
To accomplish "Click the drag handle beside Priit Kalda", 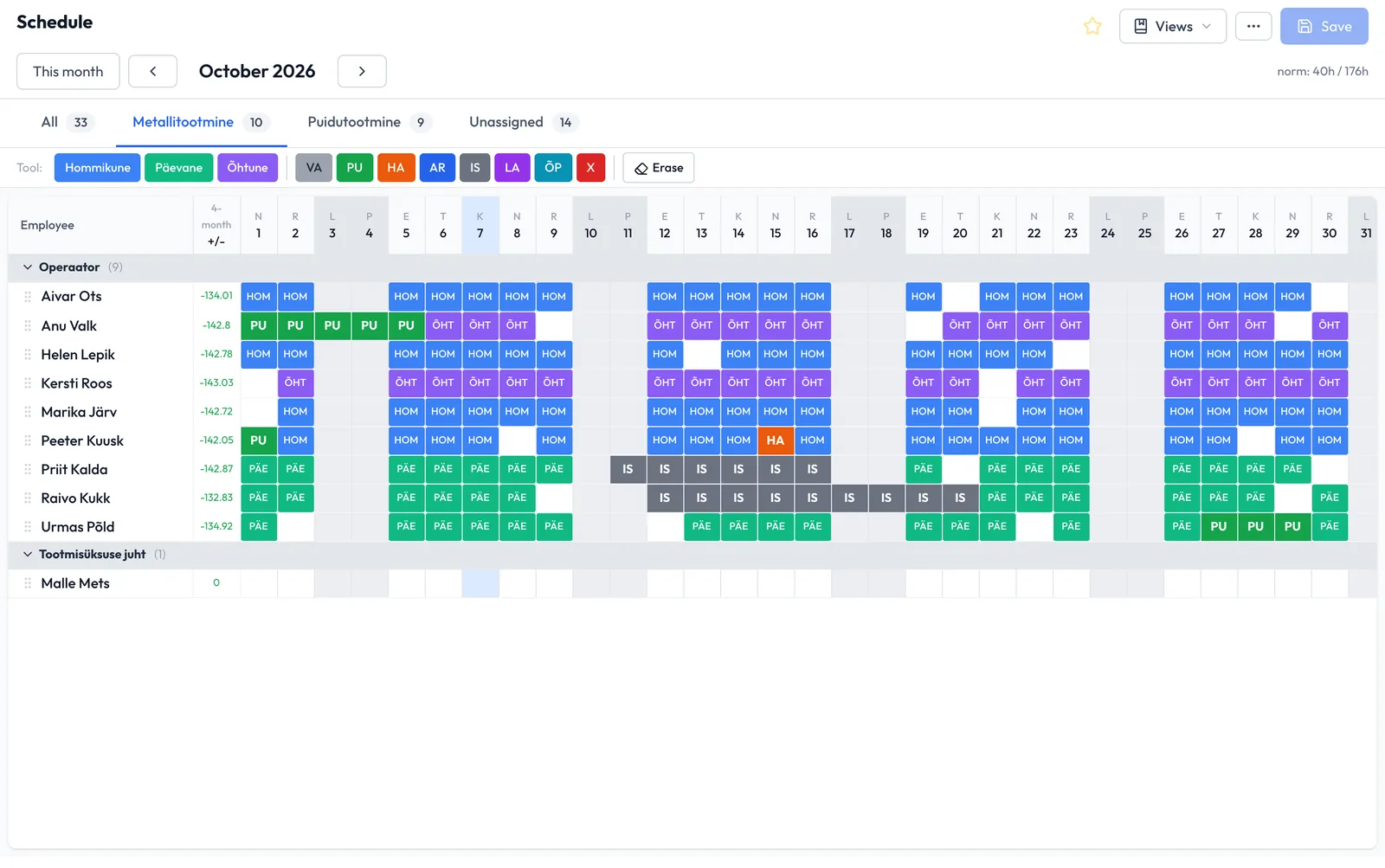I will [x=28, y=469].
